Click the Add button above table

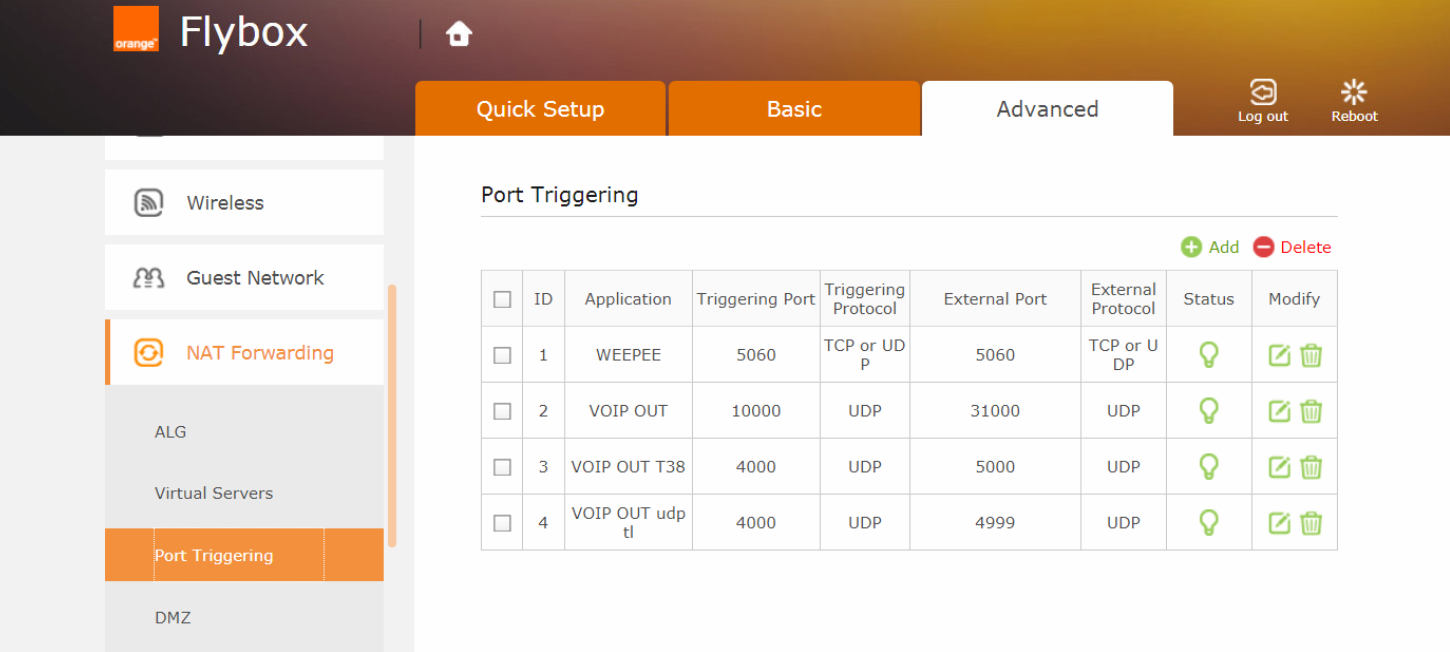tap(1210, 247)
